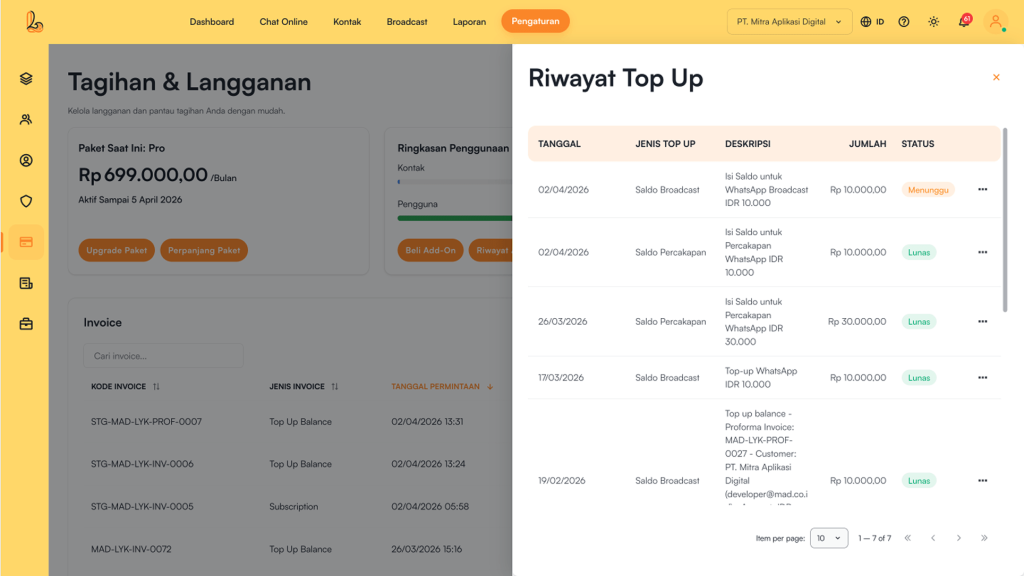
Task: Select the briefcase icon in the sidebar
Action: pyautogui.click(x=26, y=324)
